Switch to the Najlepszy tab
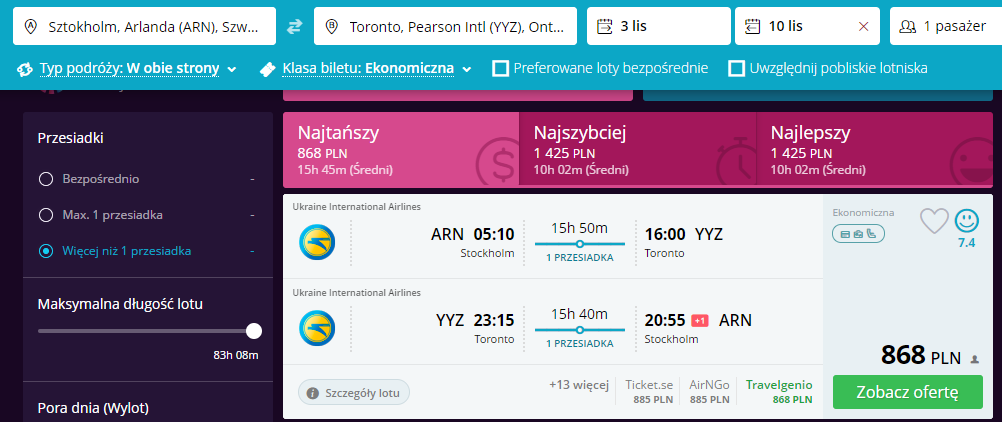The height and width of the screenshot is (422, 1002). pyautogui.click(x=874, y=148)
